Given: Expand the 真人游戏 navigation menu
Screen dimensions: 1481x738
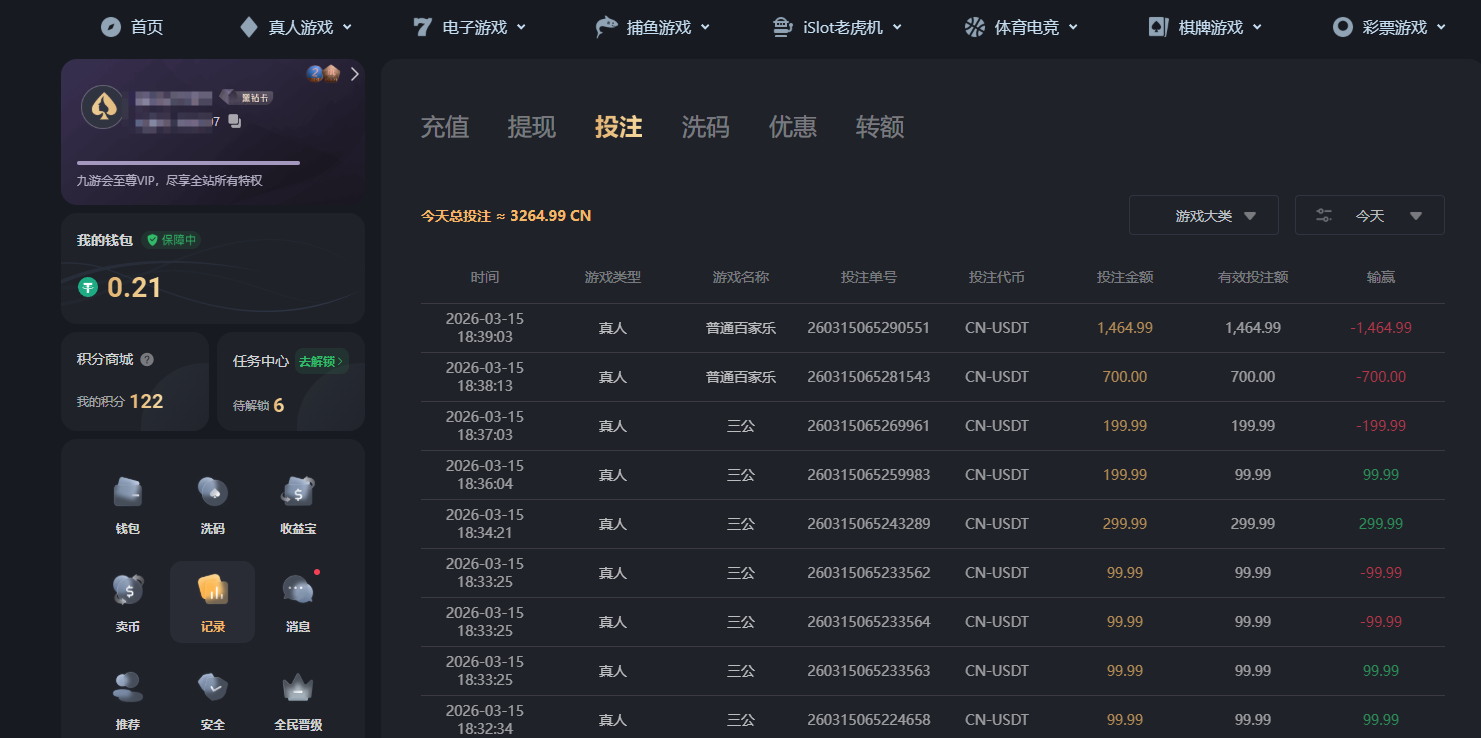Looking at the screenshot, I should click(296, 27).
